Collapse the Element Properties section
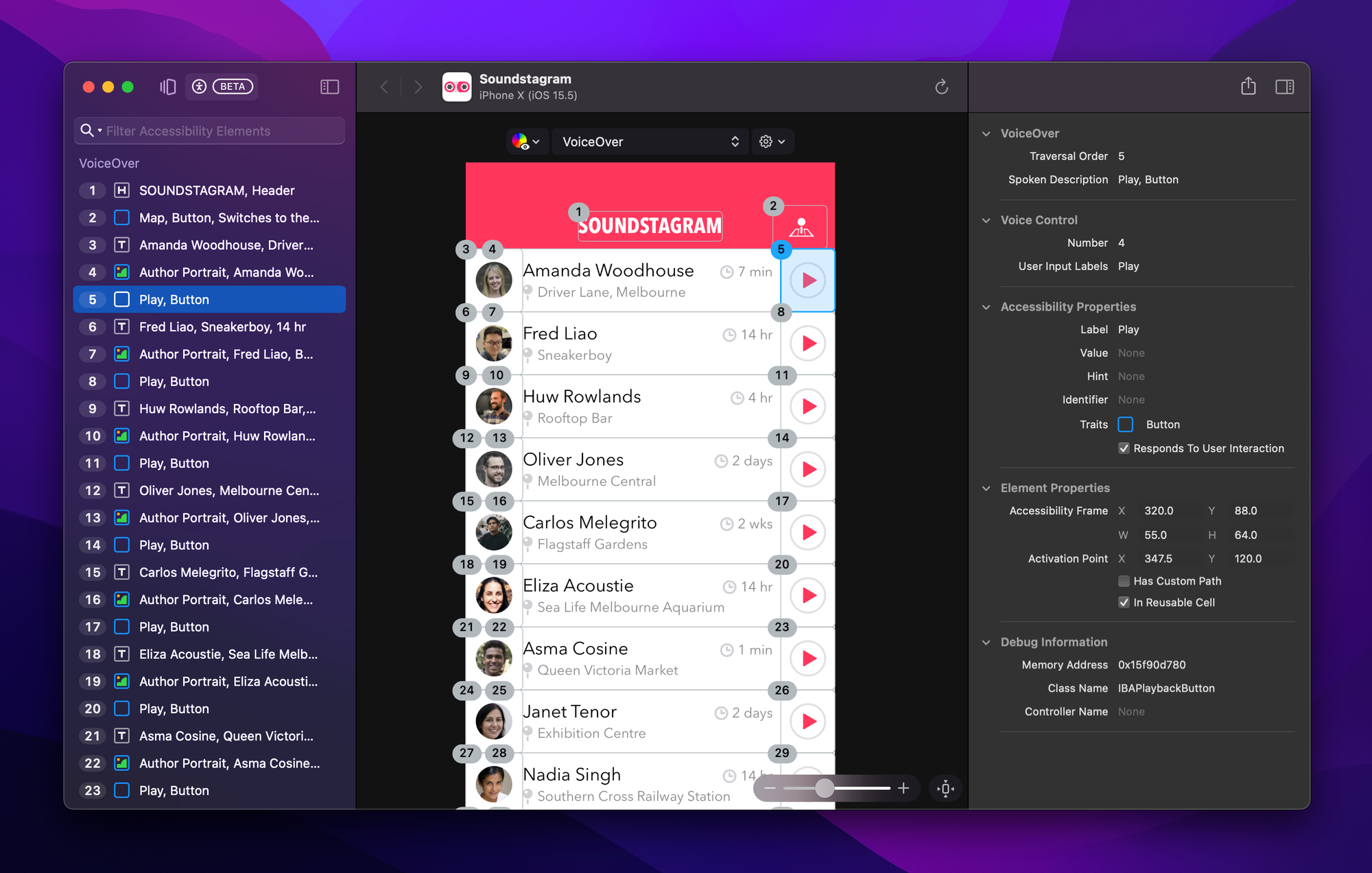 pos(986,488)
